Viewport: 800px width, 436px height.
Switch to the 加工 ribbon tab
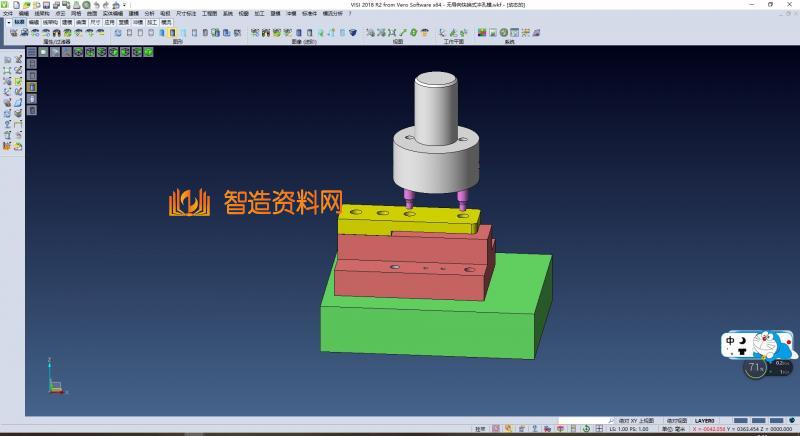[x=152, y=22]
